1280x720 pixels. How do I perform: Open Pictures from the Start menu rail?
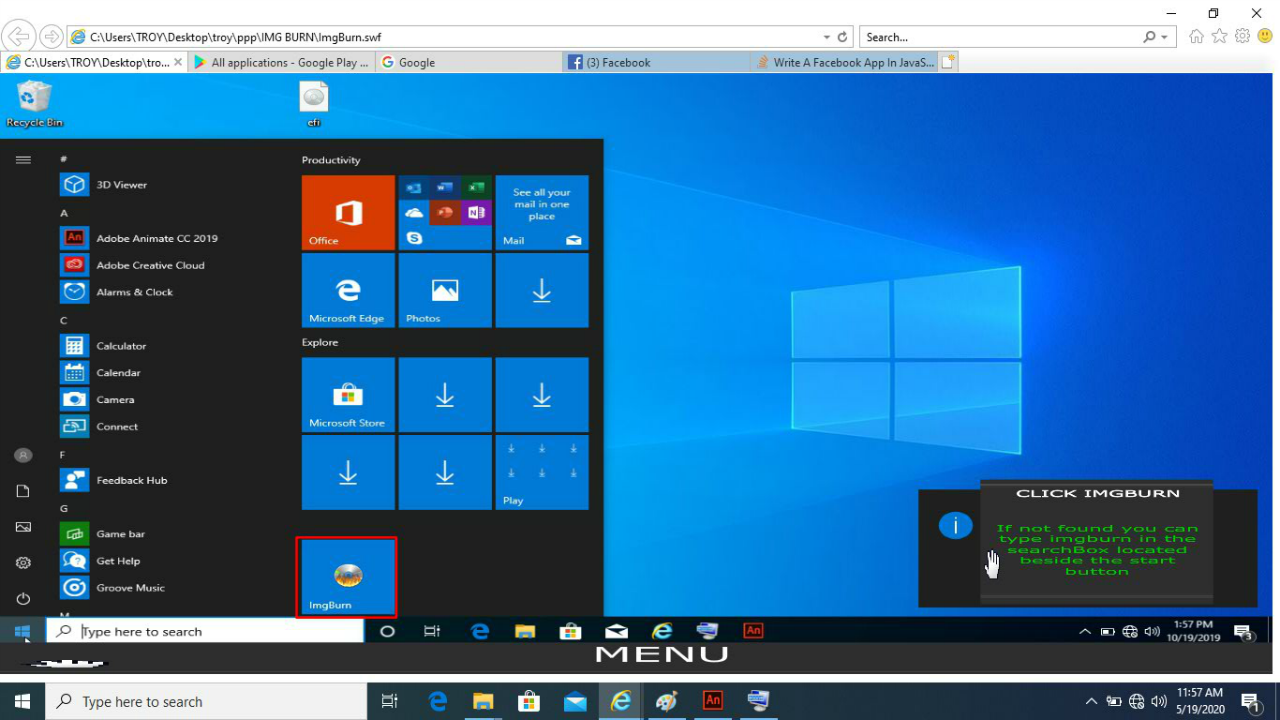tap(23, 527)
